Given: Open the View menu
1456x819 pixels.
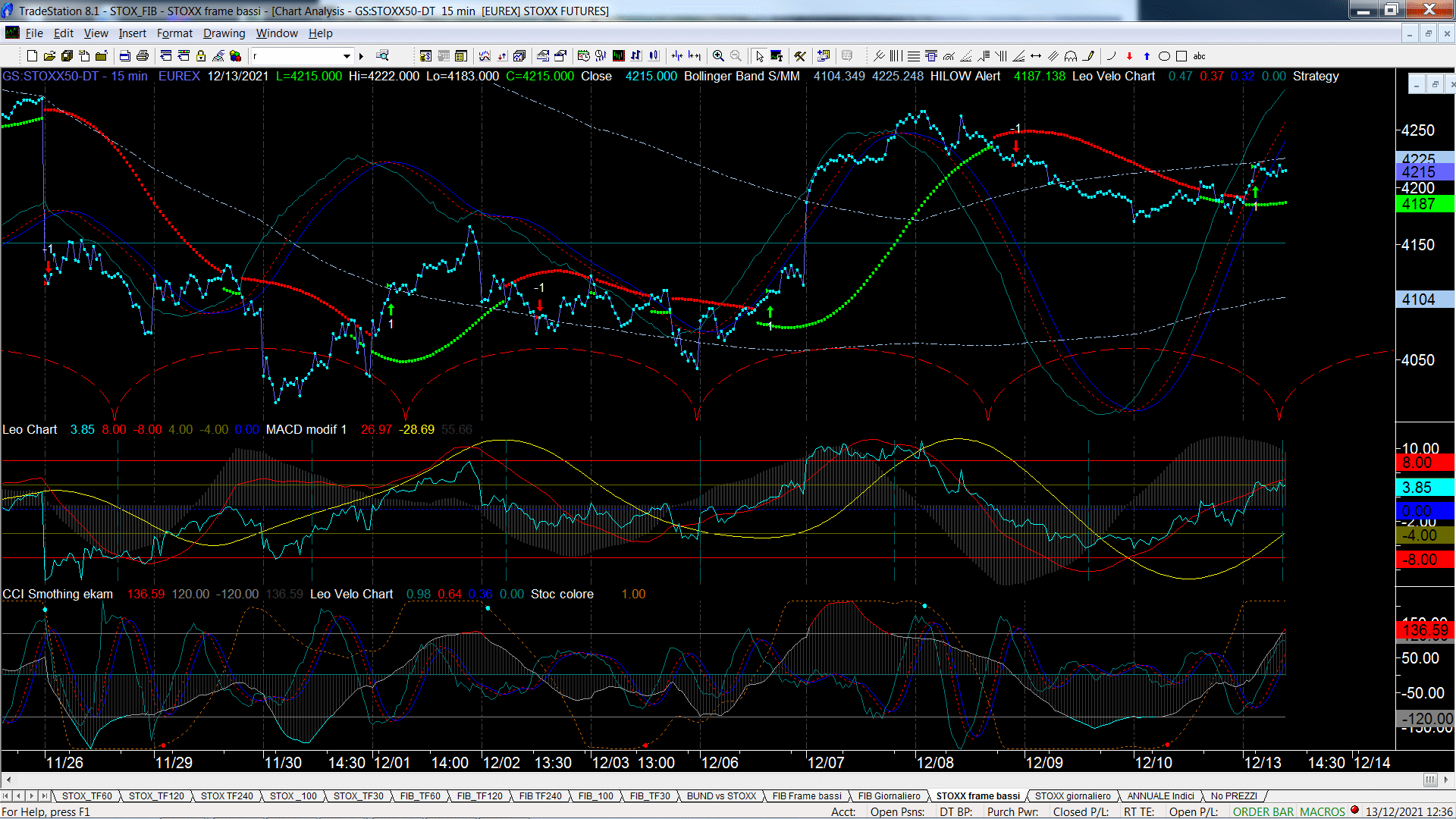Looking at the screenshot, I should (x=96, y=33).
